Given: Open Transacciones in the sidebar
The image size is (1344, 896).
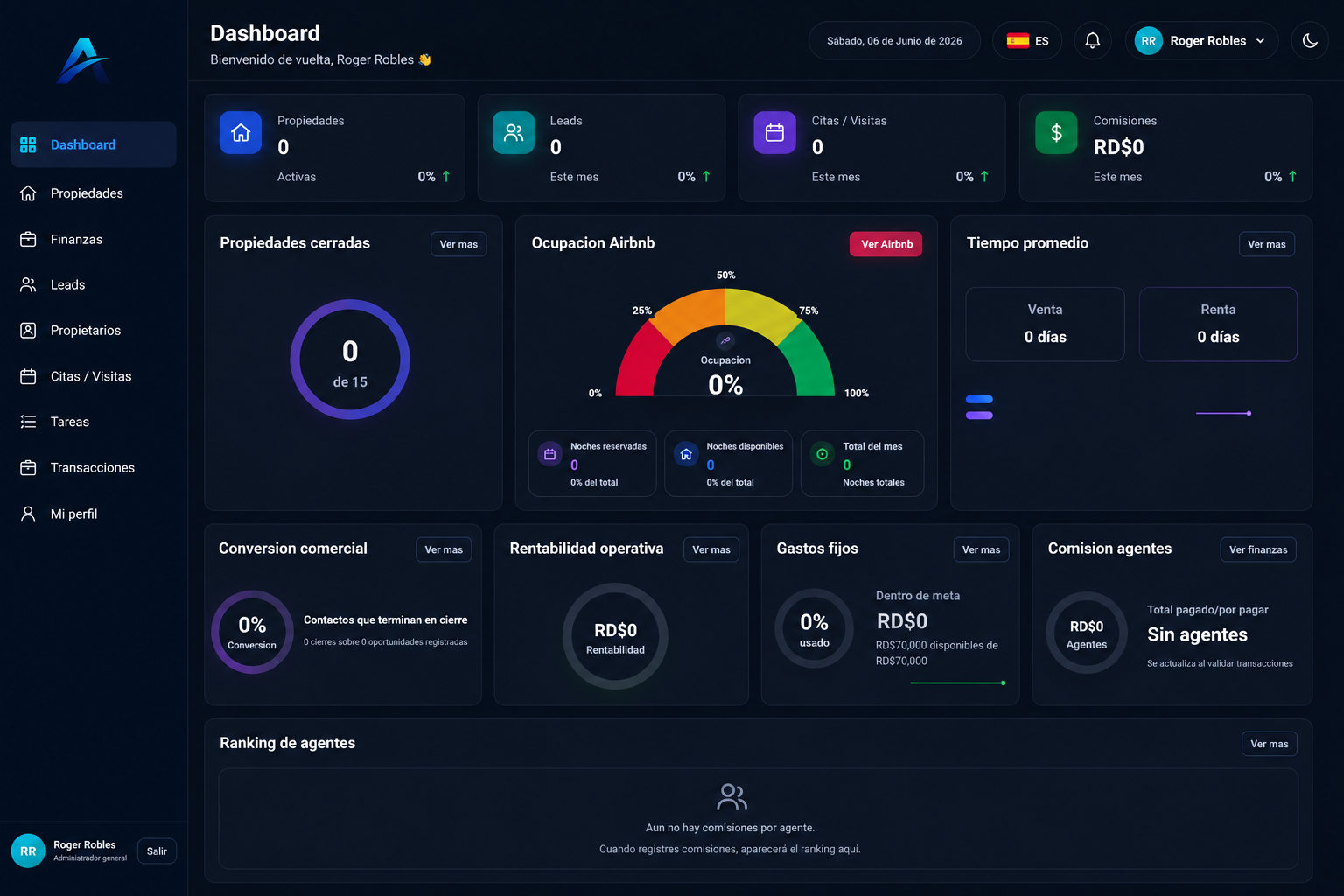Looking at the screenshot, I should 94,468.
